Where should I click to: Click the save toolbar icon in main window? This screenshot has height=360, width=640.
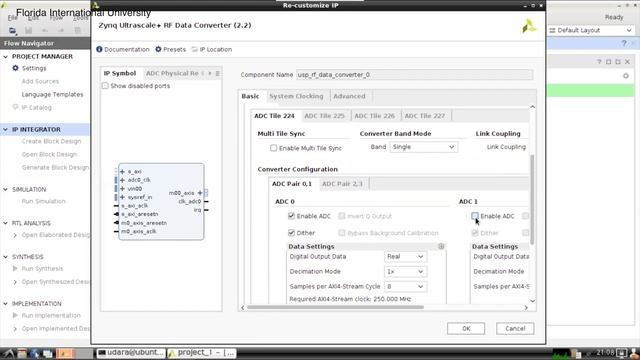(x=29, y=31)
